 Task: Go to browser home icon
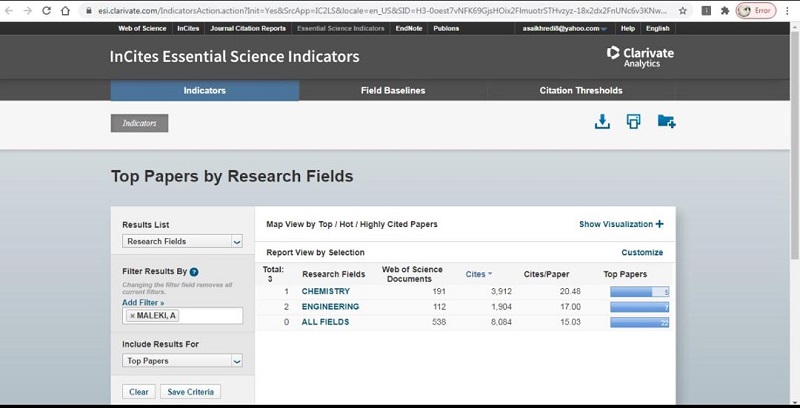pyautogui.click(x=65, y=11)
